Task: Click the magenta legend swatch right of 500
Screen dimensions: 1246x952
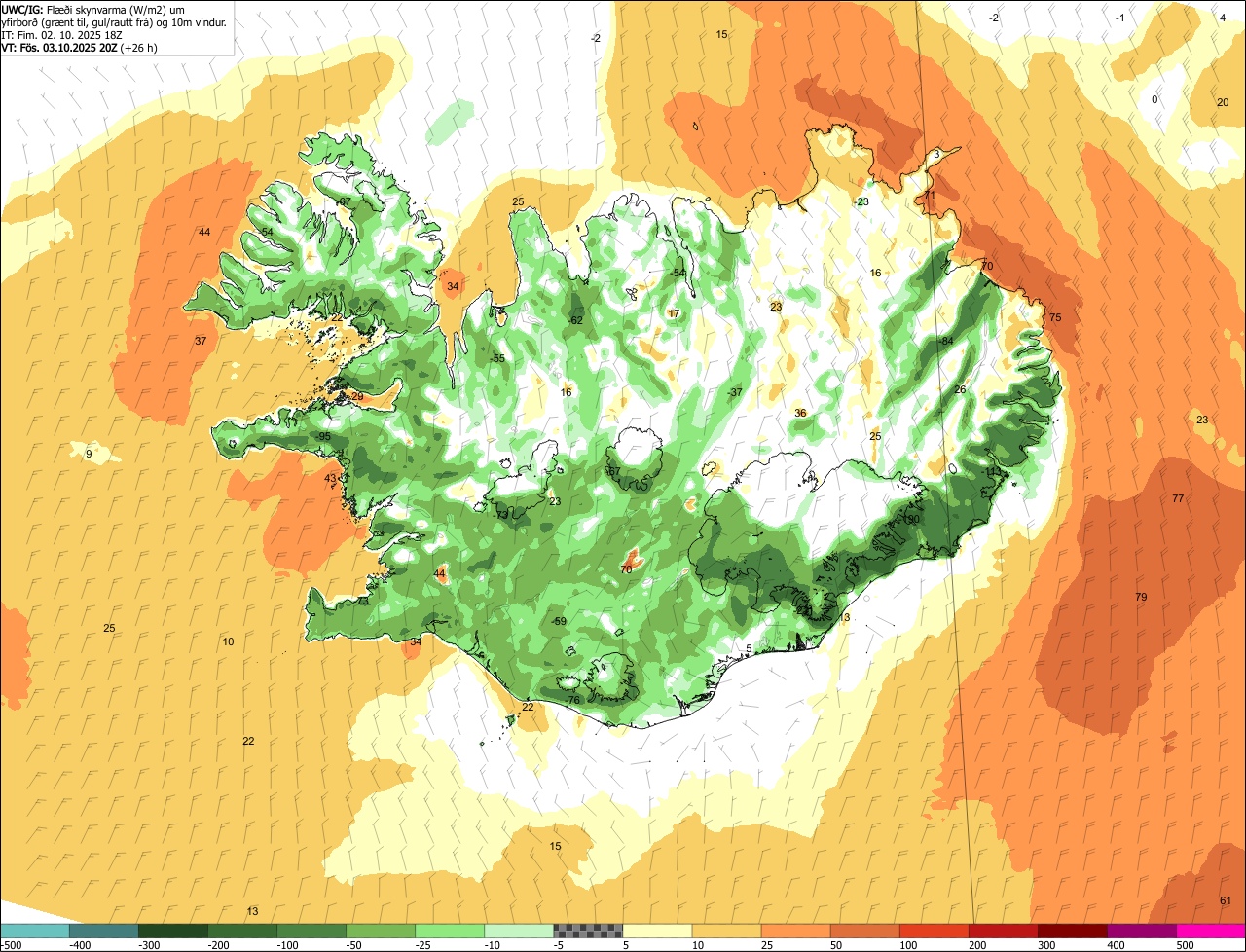Action: (1211, 931)
